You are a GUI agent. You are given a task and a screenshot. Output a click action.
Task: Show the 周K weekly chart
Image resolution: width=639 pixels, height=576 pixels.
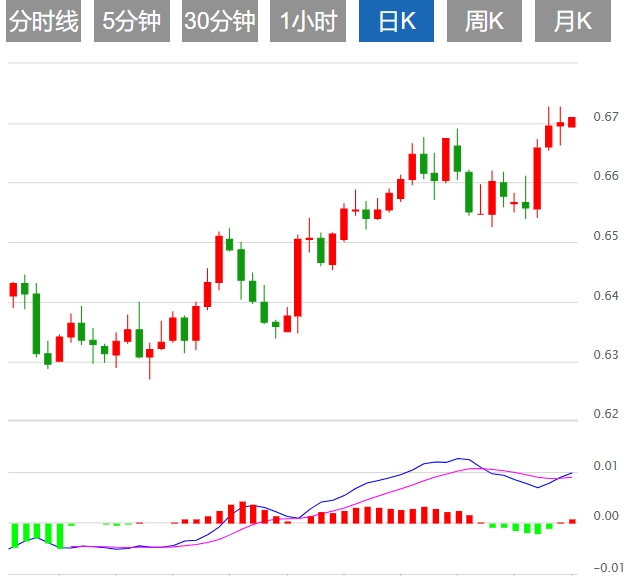pyautogui.click(x=484, y=21)
